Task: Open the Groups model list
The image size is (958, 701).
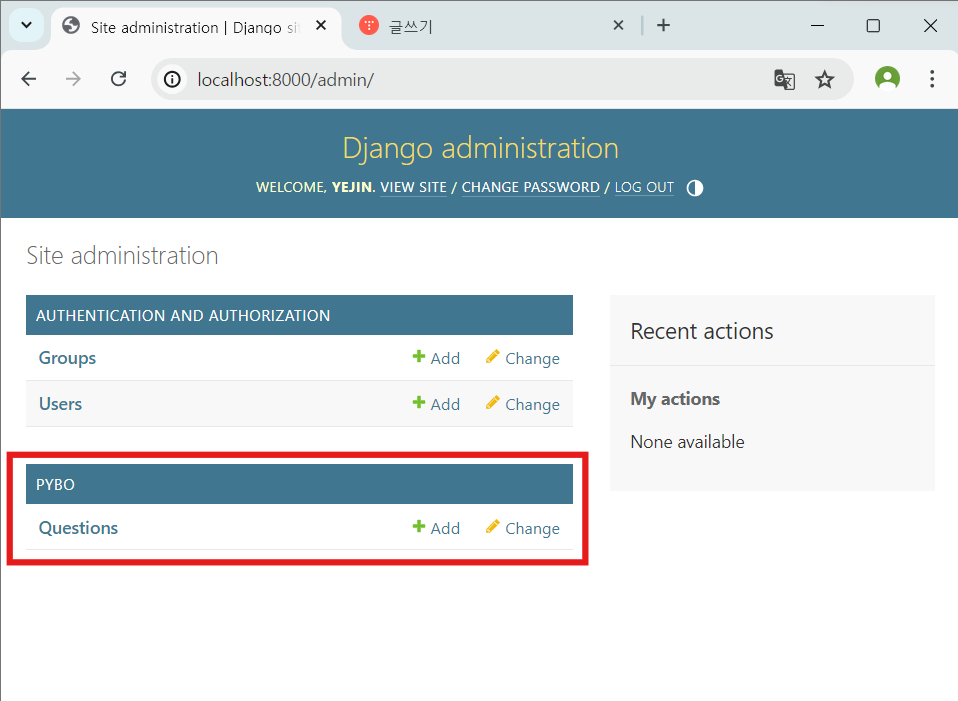Action: pos(67,358)
